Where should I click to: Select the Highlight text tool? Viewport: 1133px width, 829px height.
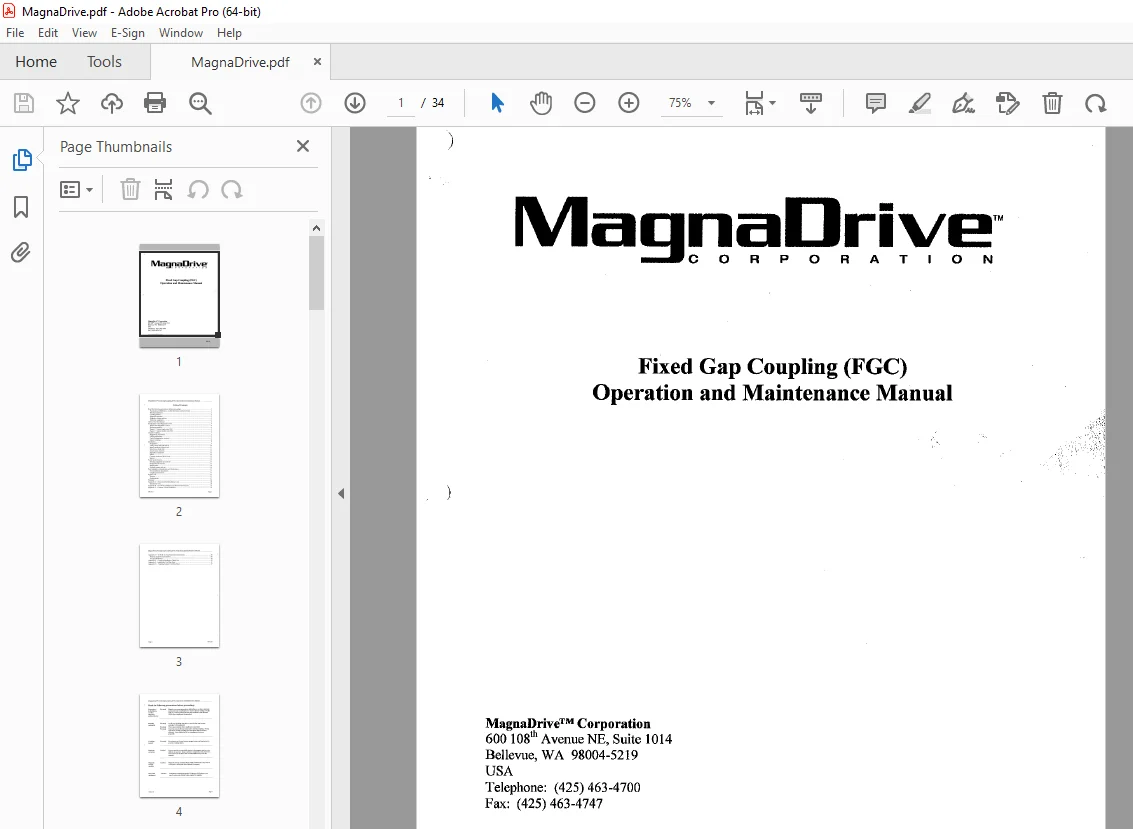tap(919, 103)
